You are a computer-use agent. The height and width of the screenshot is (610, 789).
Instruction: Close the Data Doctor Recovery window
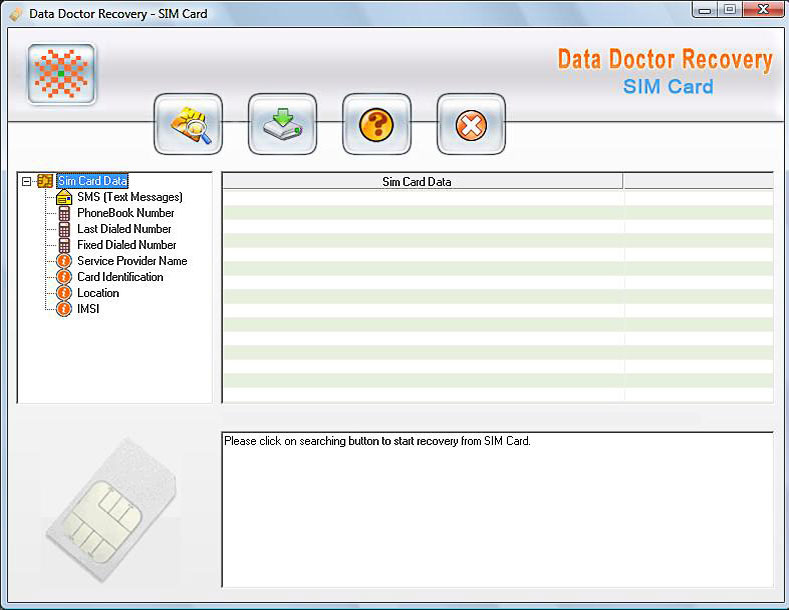[x=763, y=10]
